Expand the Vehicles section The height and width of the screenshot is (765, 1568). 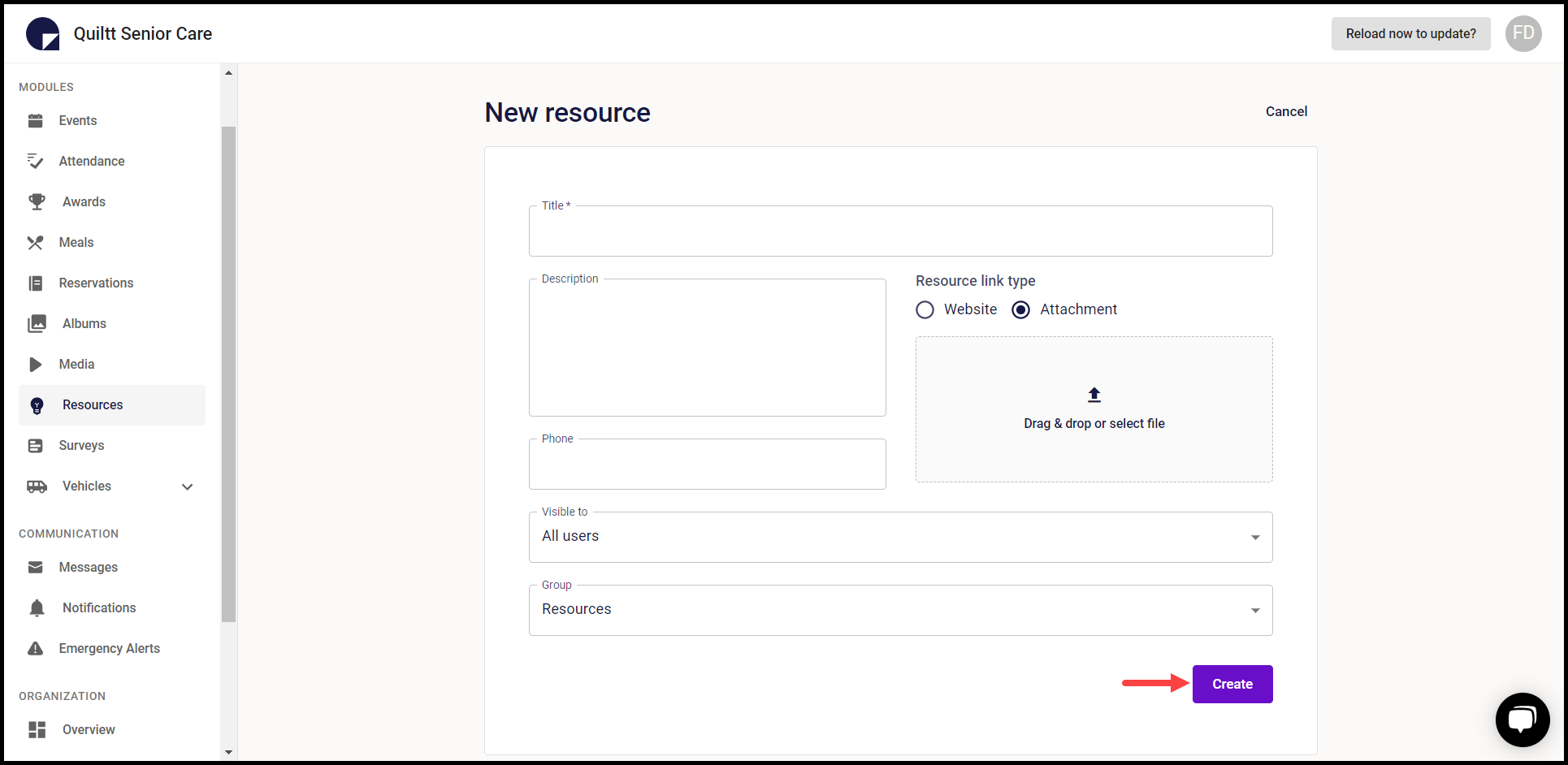coord(188,486)
